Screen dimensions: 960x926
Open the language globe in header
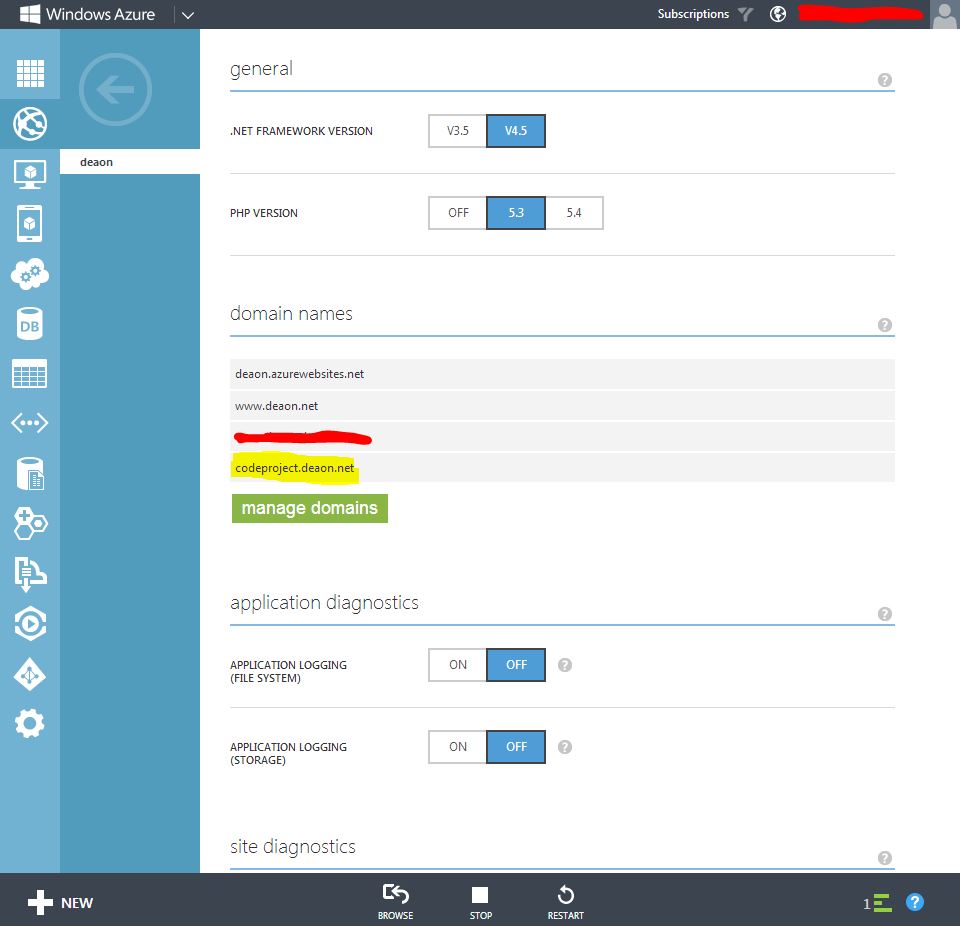pos(778,14)
